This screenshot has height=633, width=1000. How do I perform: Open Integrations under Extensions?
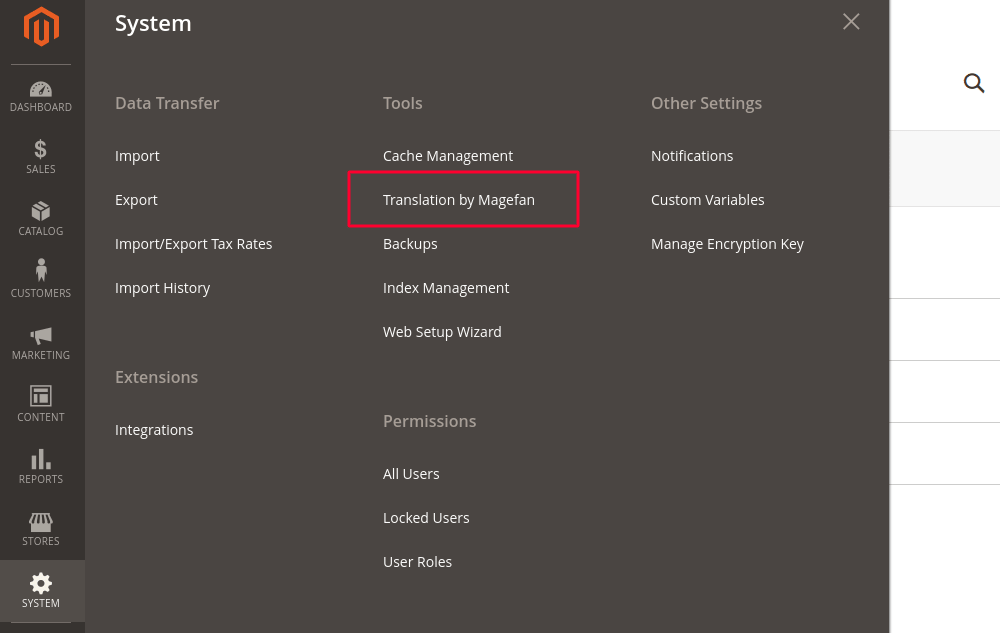pyautogui.click(x=154, y=430)
